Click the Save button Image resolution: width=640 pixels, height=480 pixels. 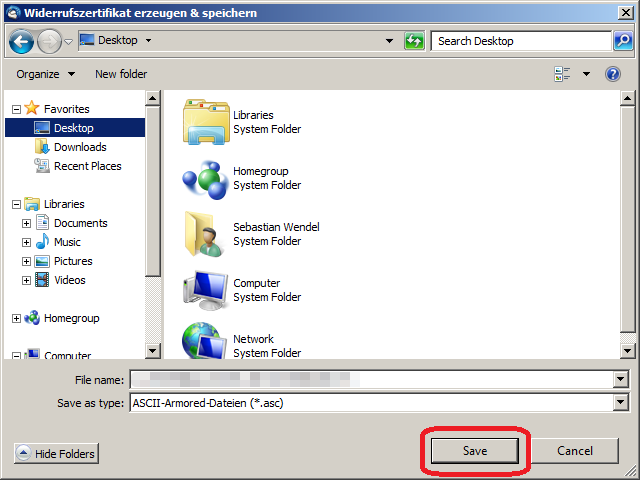[475, 451]
